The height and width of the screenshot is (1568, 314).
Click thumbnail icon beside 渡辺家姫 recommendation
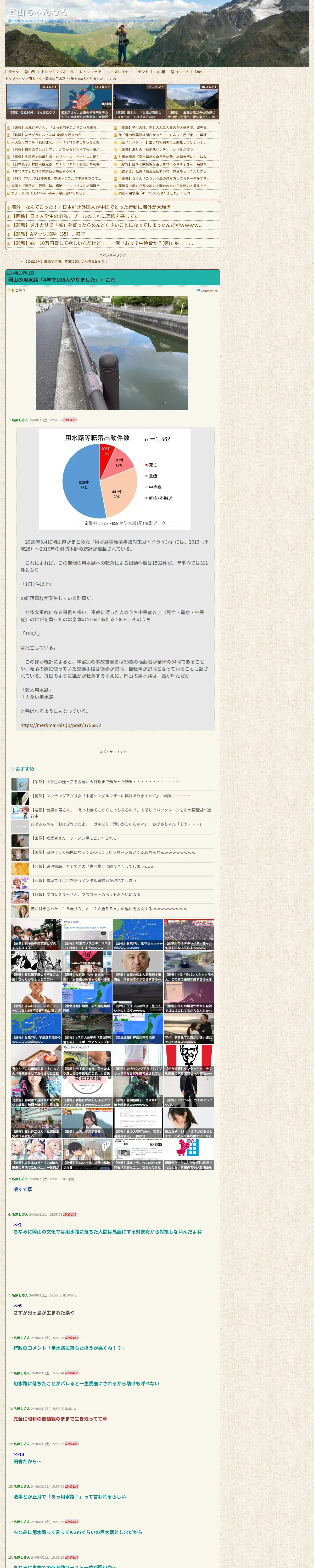point(20,869)
